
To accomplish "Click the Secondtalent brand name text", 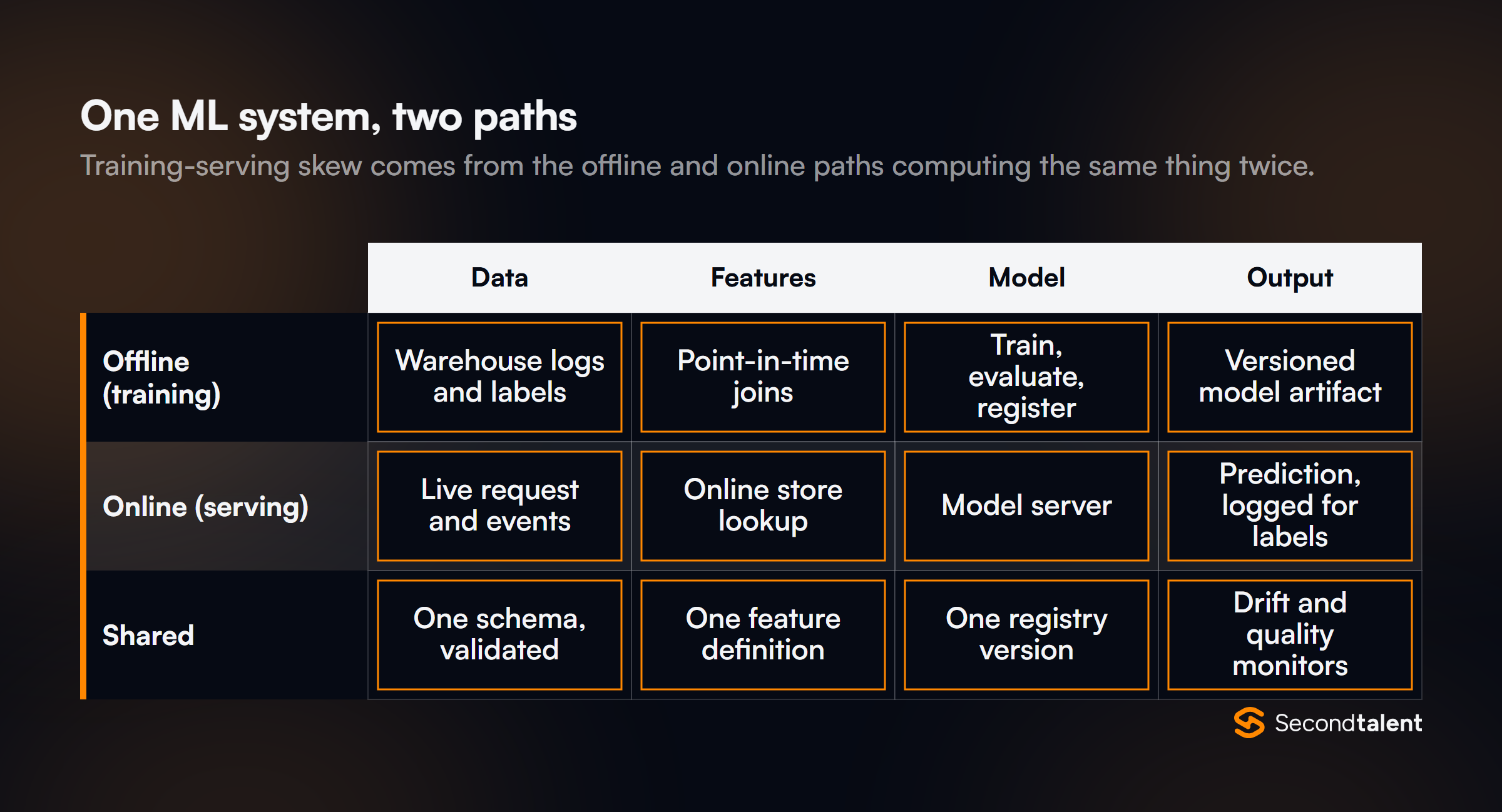I will pos(1349,723).
